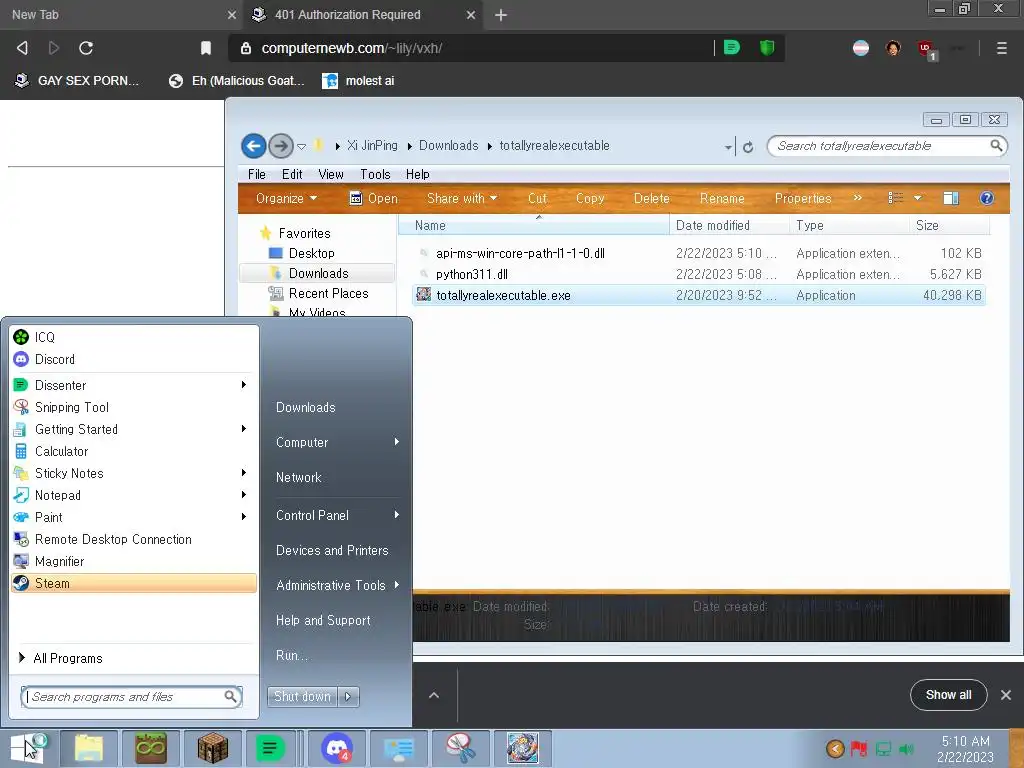Change Explorer view via view icon
1024x768 pixels.
pyautogui.click(x=895, y=198)
